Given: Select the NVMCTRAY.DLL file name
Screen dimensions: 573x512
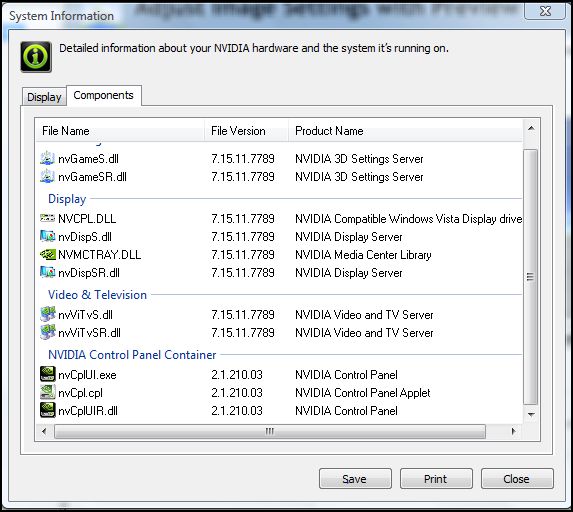Looking at the screenshot, I should pos(100,254).
